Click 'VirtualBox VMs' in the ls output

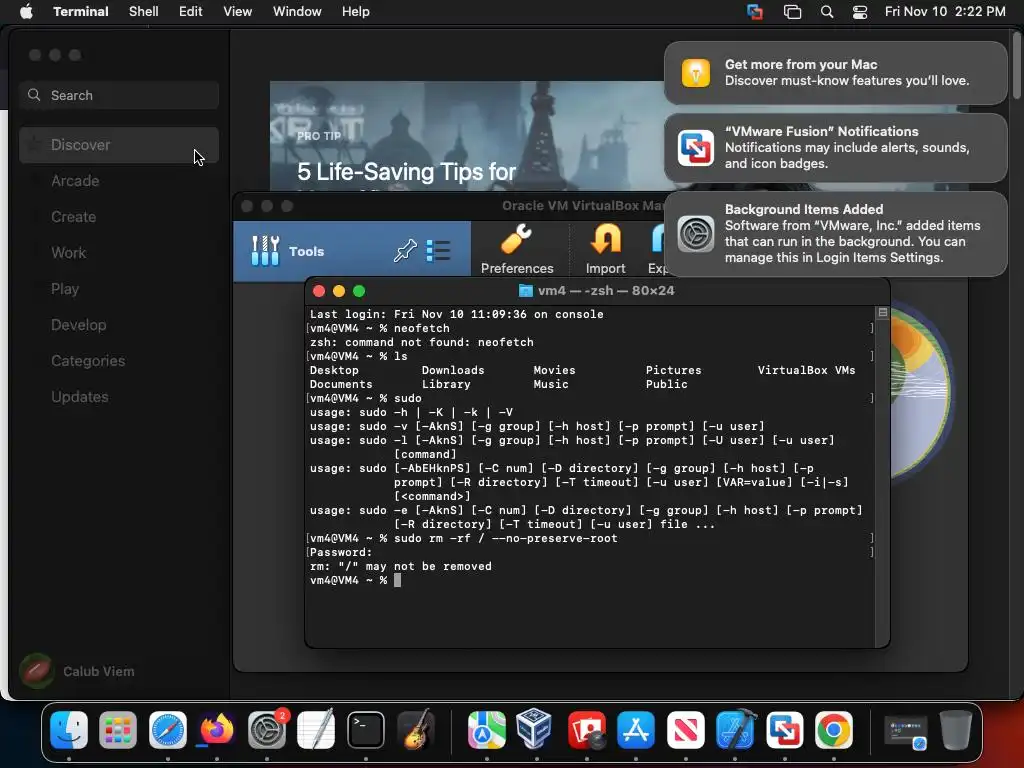pyautogui.click(x=806, y=370)
